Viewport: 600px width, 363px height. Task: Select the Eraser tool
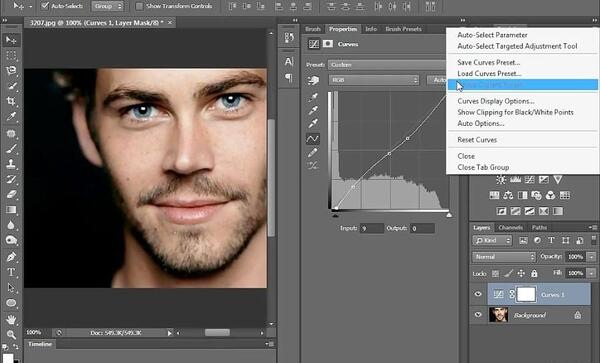pyautogui.click(x=11, y=194)
